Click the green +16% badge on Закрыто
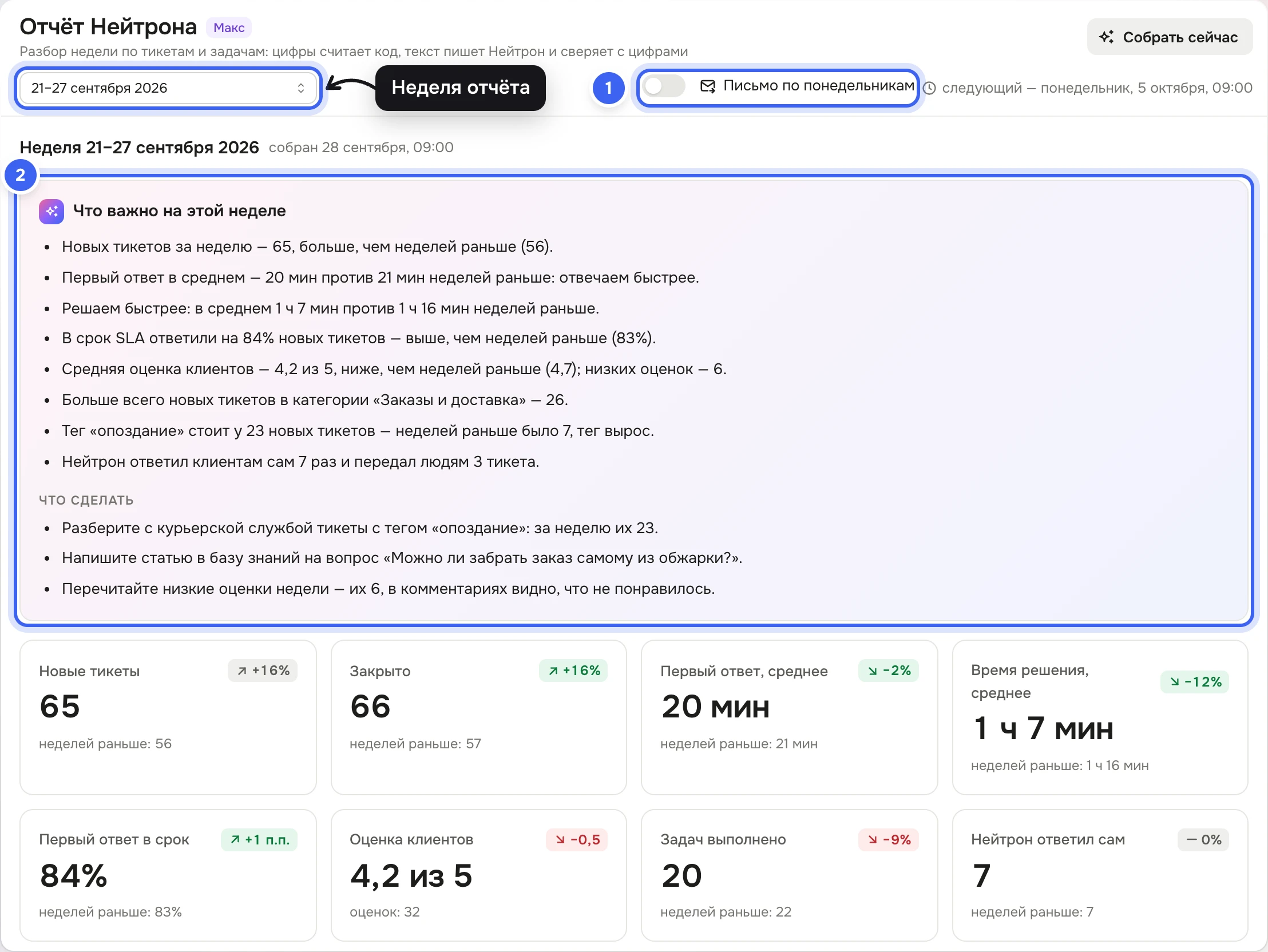The width and height of the screenshot is (1268, 952). 573,671
